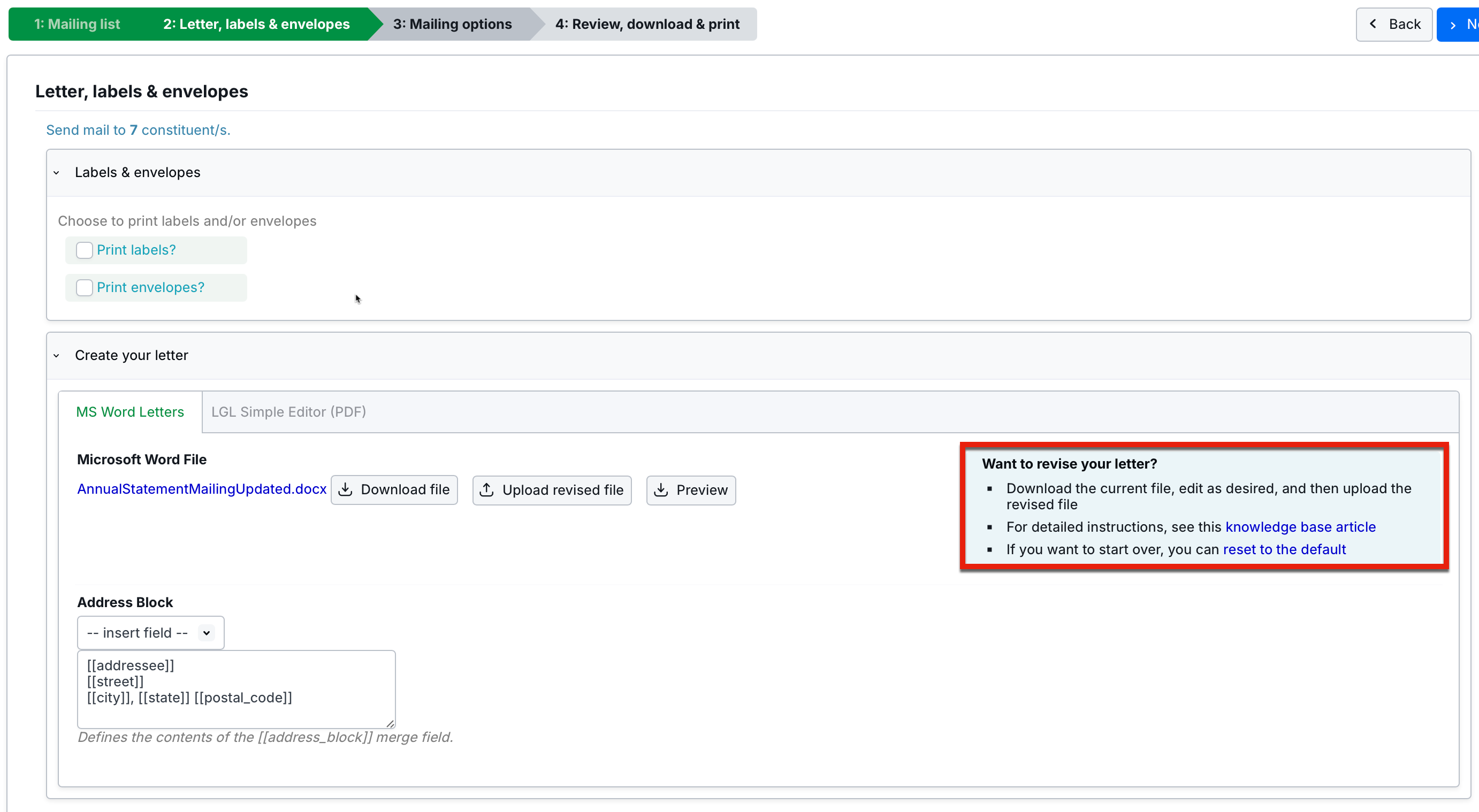Open the insert field dropdown
This screenshot has height=812, width=1479.
pyautogui.click(x=150, y=632)
